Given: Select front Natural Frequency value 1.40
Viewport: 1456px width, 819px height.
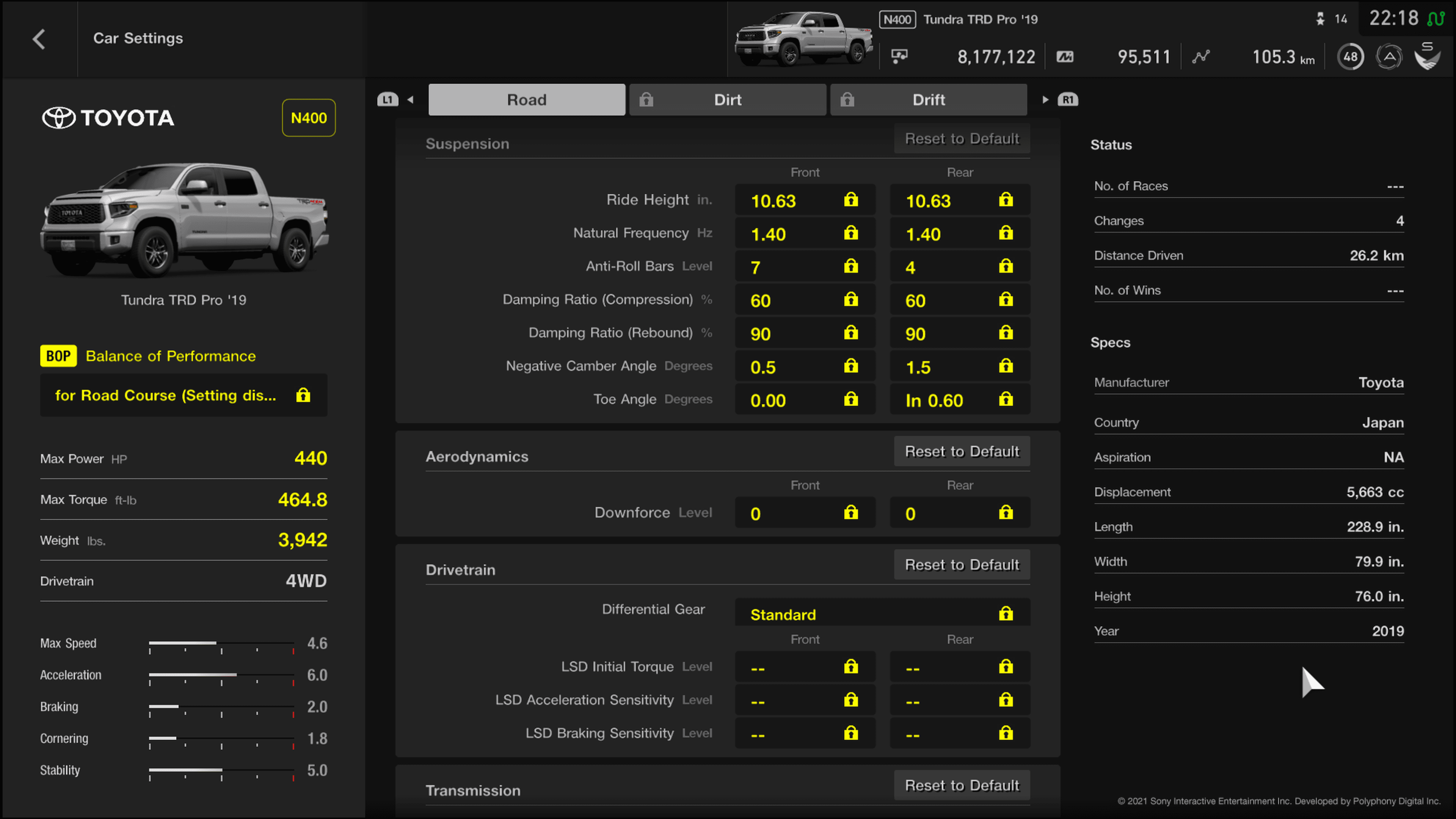Looking at the screenshot, I should click(x=805, y=233).
